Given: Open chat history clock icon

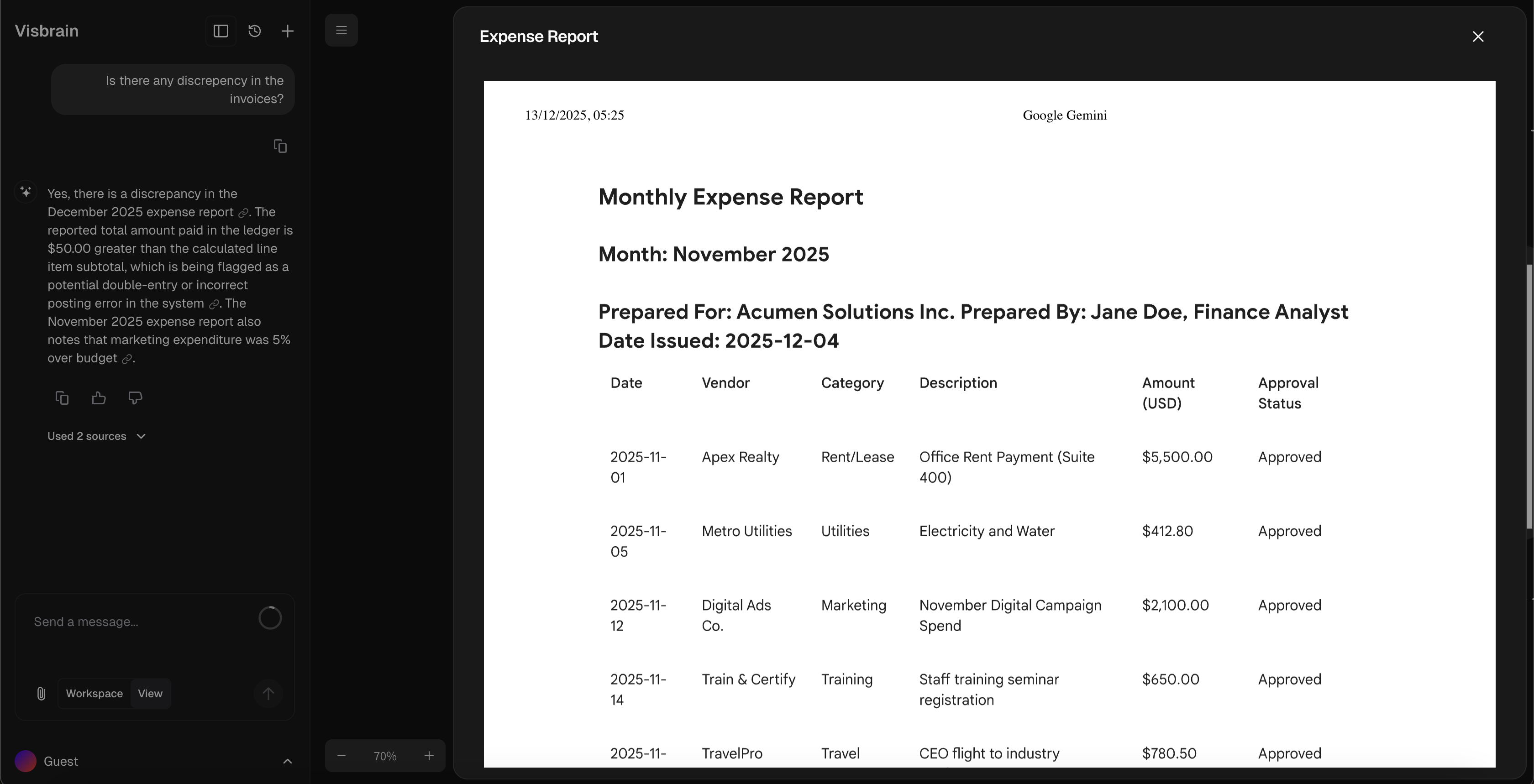Looking at the screenshot, I should [254, 31].
